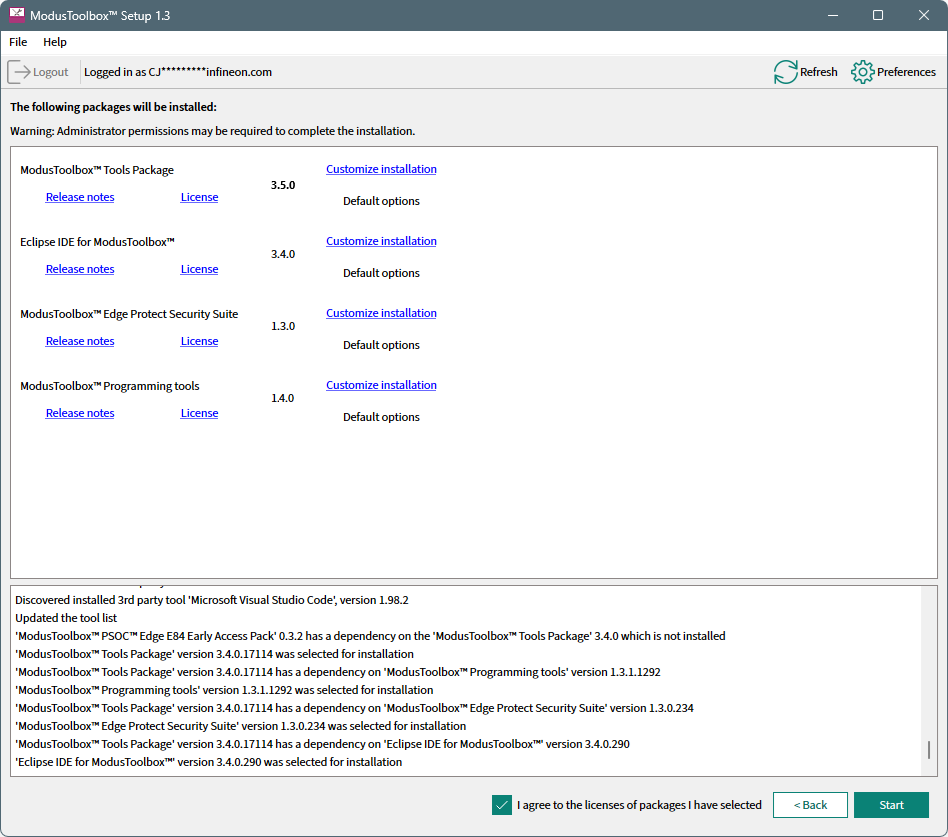Open Release notes for Programming tools

80,413
